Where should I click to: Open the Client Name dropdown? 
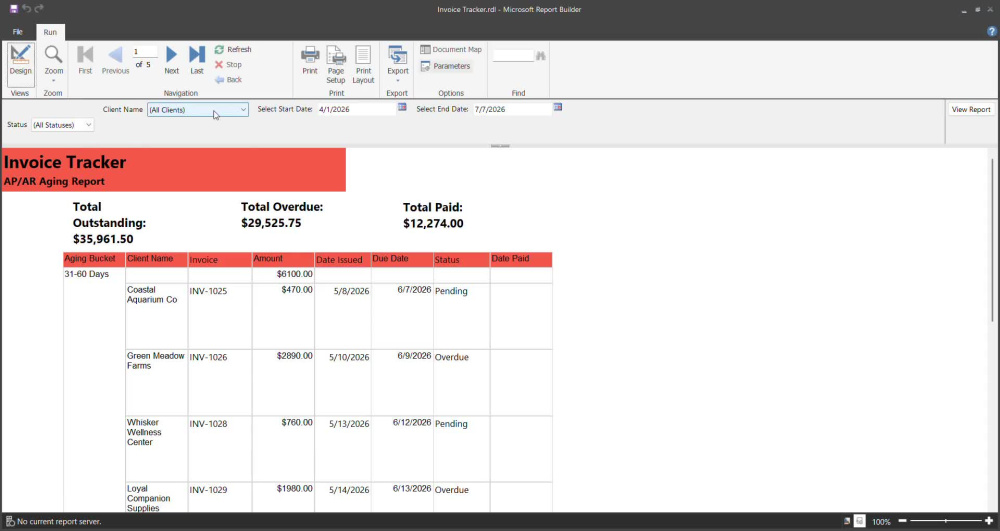tap(198, 110)
